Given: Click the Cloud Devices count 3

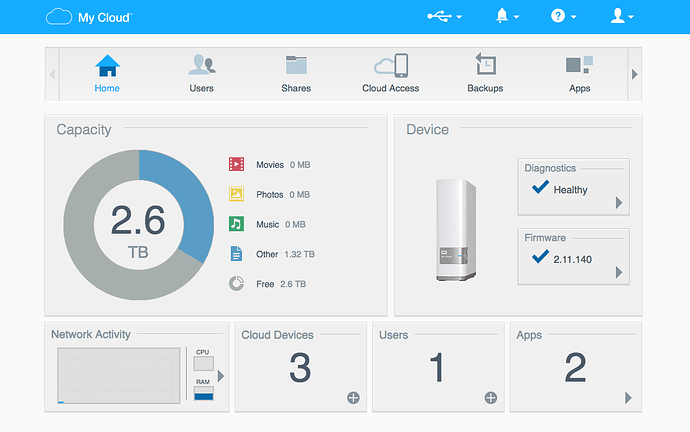Looking at the screenshot, I should click(x=300, y=367).
